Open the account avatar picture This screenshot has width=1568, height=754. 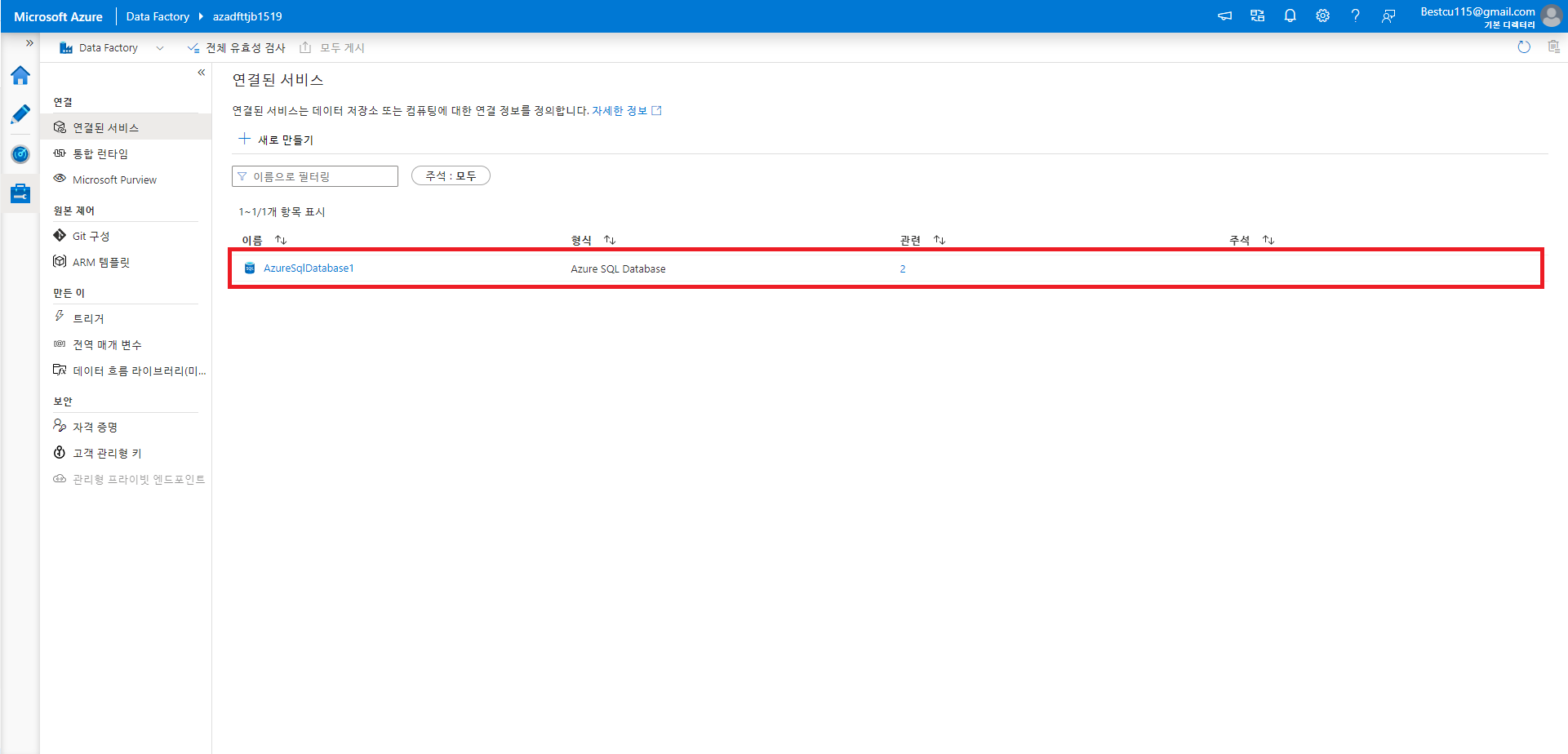coord(1552,16)
